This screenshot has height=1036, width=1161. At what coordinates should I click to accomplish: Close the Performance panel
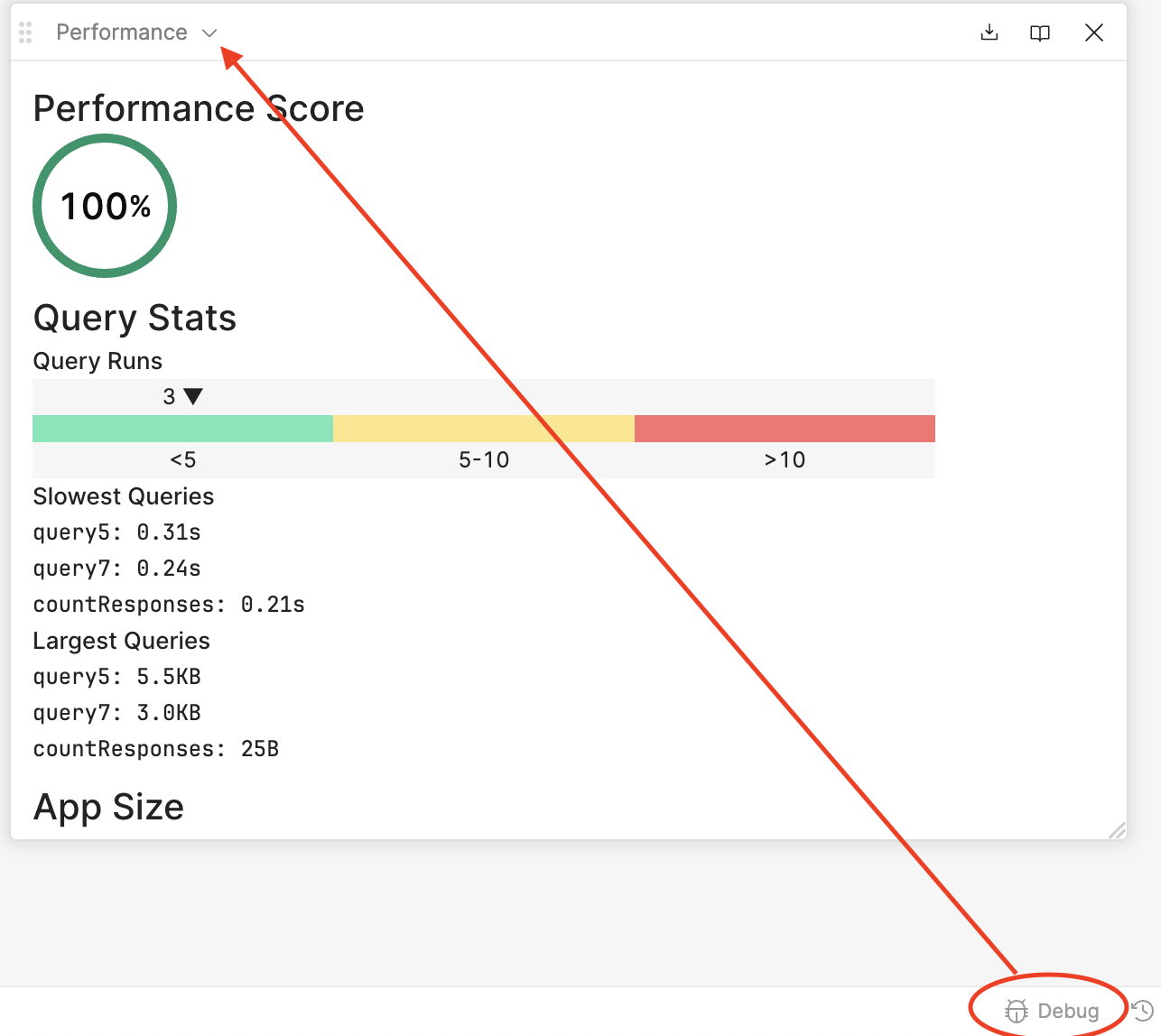click(1094, 32)
